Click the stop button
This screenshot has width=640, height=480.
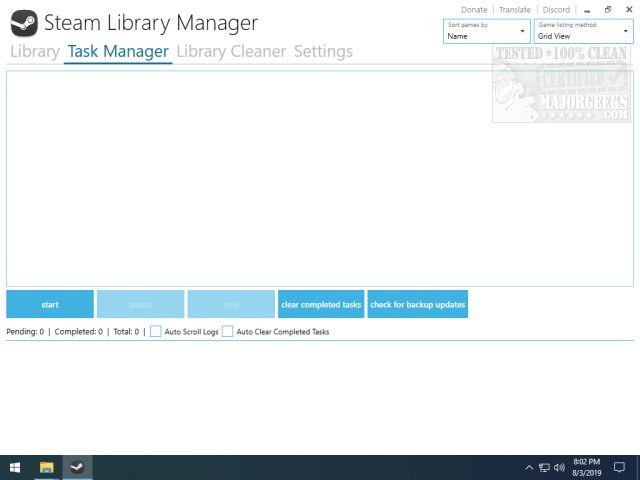click(231, 304)
